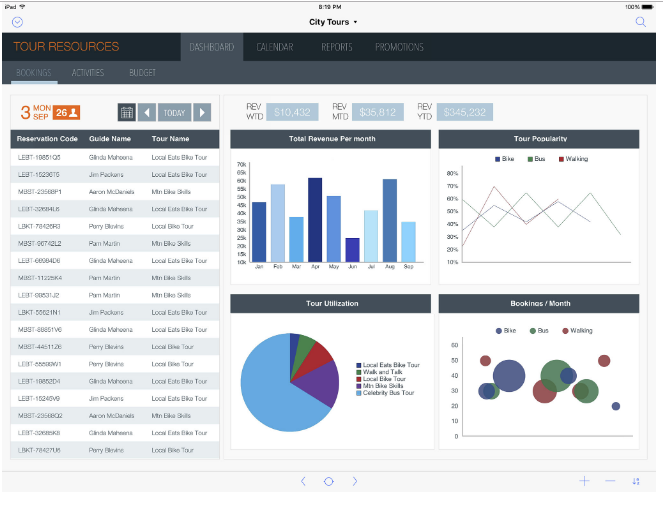Click the Tour Utilization panel header
The width and height of the screenshot is (663, 509).
[331, 304]
